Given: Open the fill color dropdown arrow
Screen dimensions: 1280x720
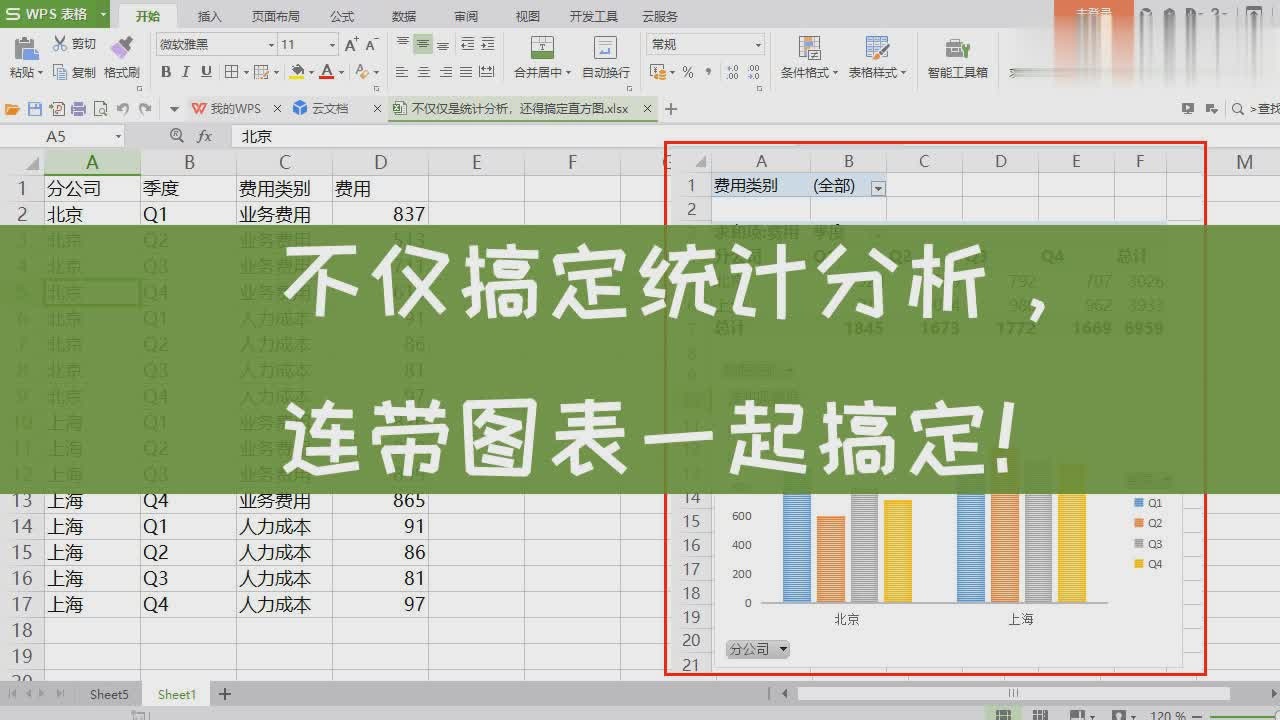Looking at the screenshot, I should click(x=311, y=72).
